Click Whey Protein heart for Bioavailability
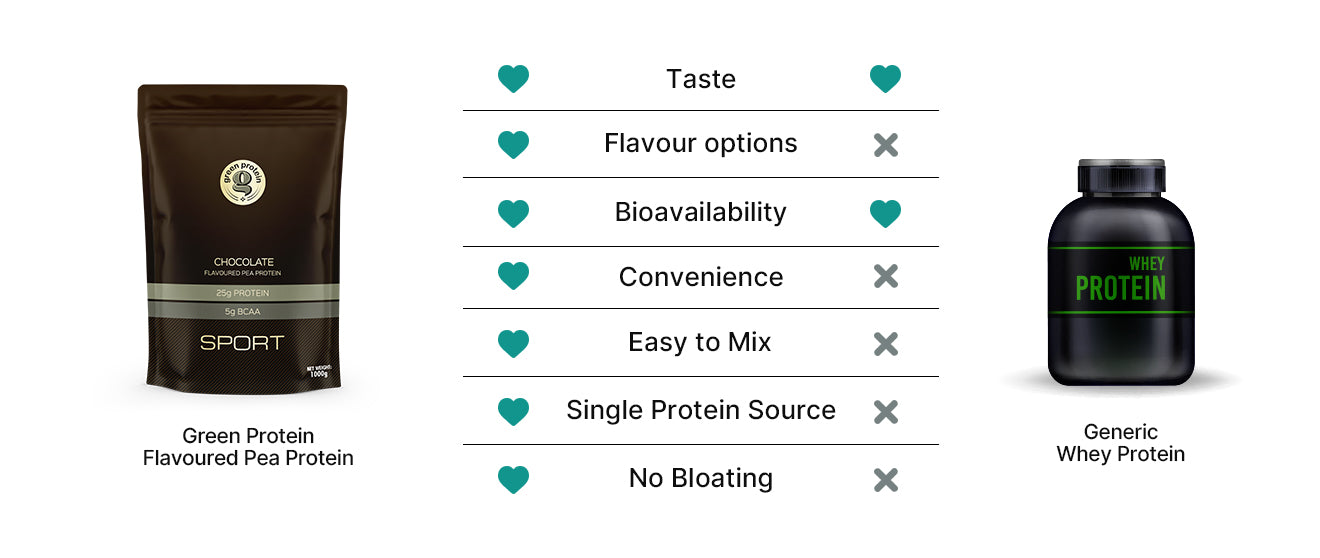This screenshot has width=1320, height=558. [x=885, y=213]
